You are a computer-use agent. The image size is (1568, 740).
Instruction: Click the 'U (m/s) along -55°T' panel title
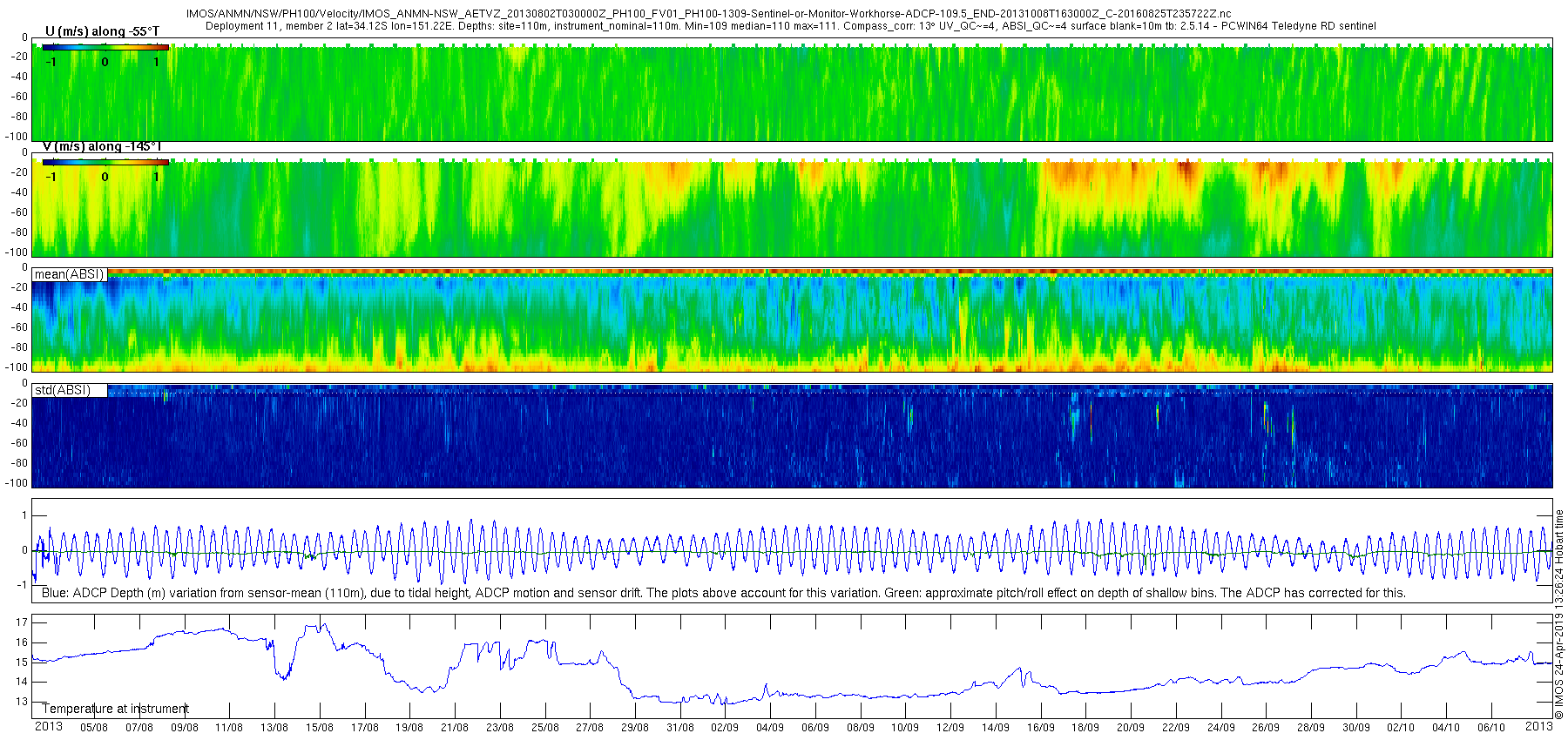[102, 31]
